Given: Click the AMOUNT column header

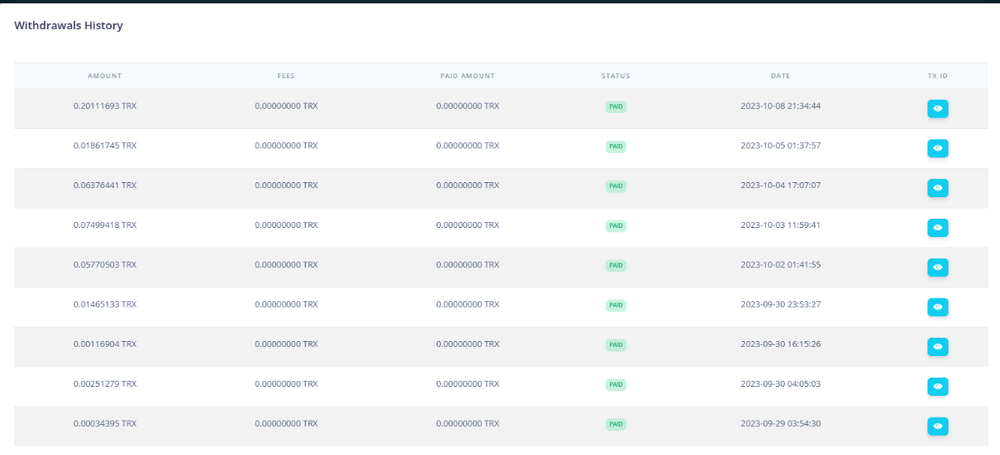Looking at the screenshot, I should tap(105, 76).
